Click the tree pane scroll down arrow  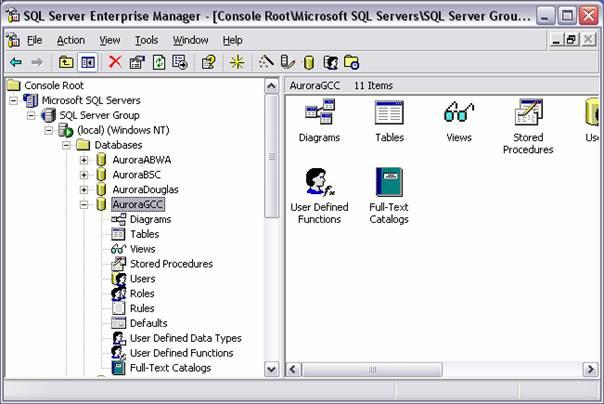tap(272, 369)
